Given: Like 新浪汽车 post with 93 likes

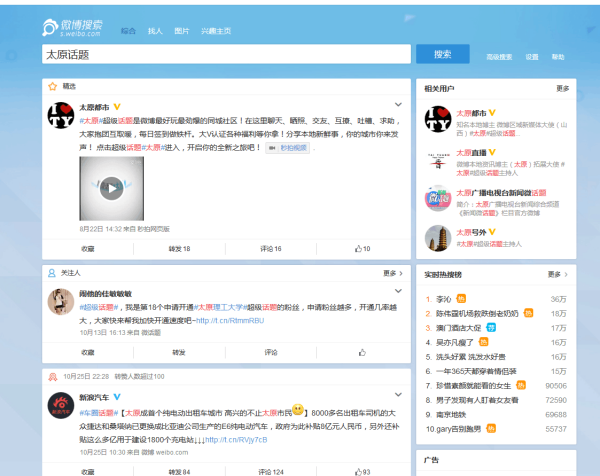Looking at the screenshot, I should (x=362, y=472).
